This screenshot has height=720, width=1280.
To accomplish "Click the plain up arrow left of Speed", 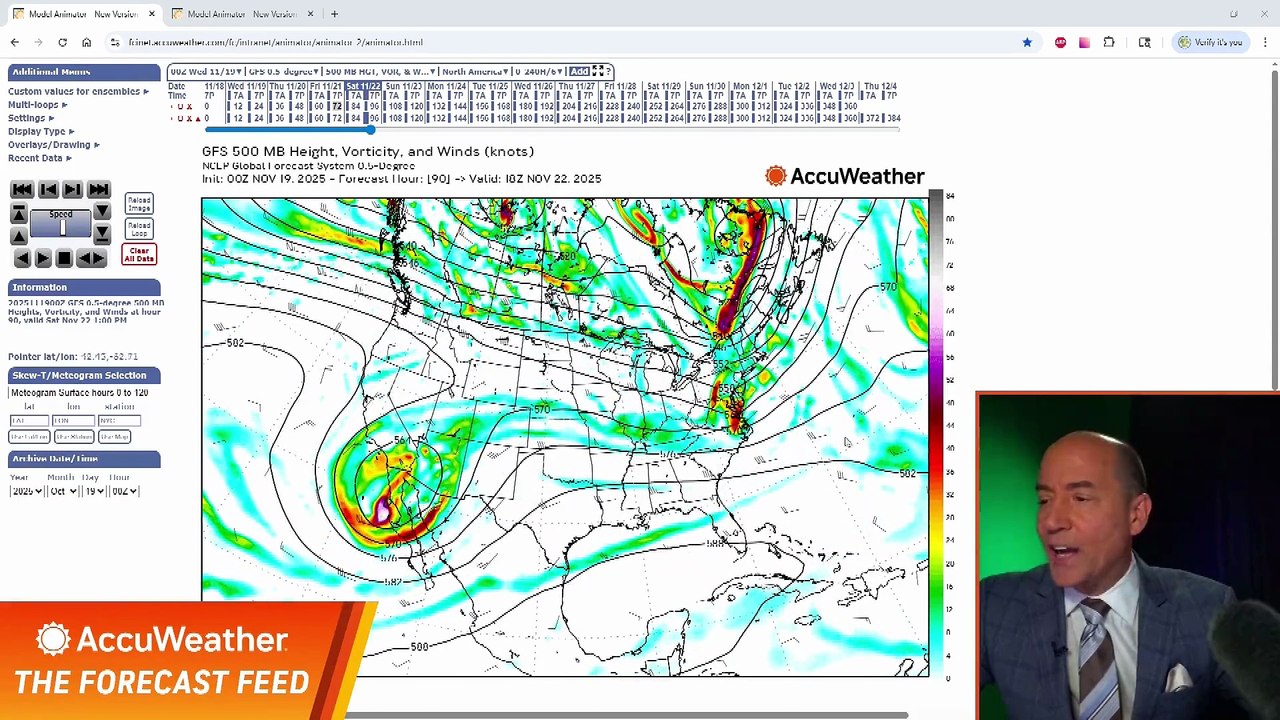I will [x=19, y=235].
